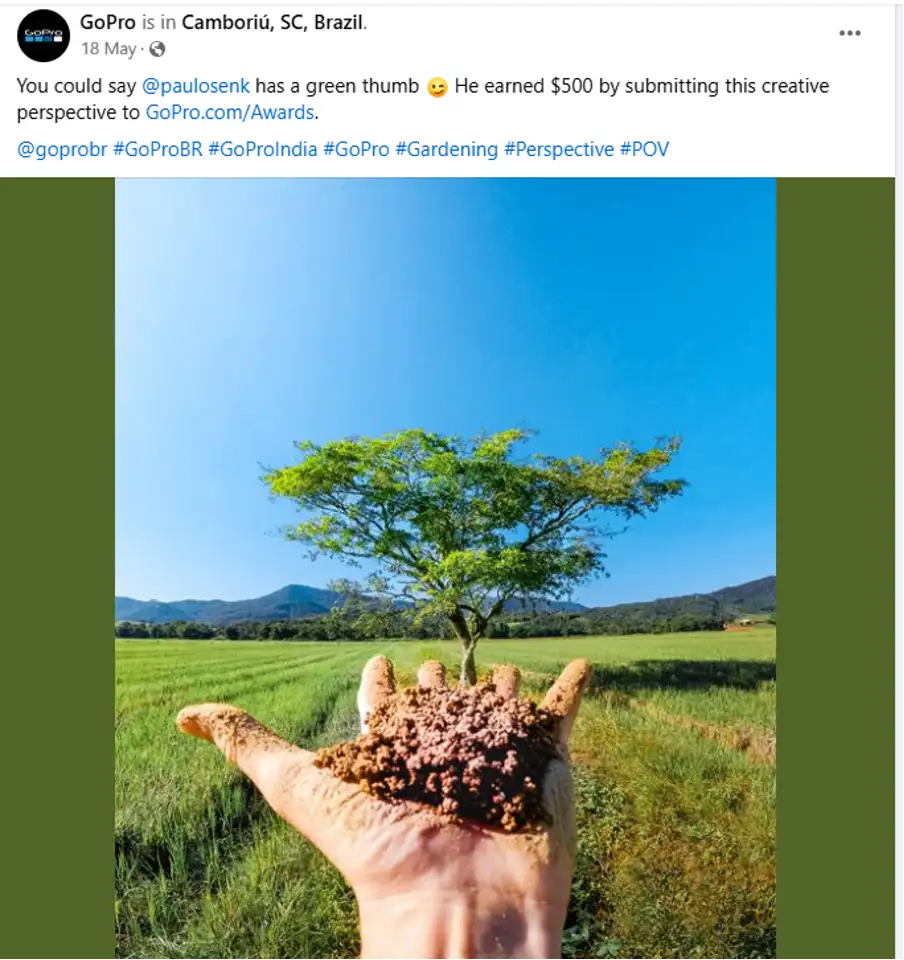Open the #GoProIndia hashtag

[x=262, y=149]
